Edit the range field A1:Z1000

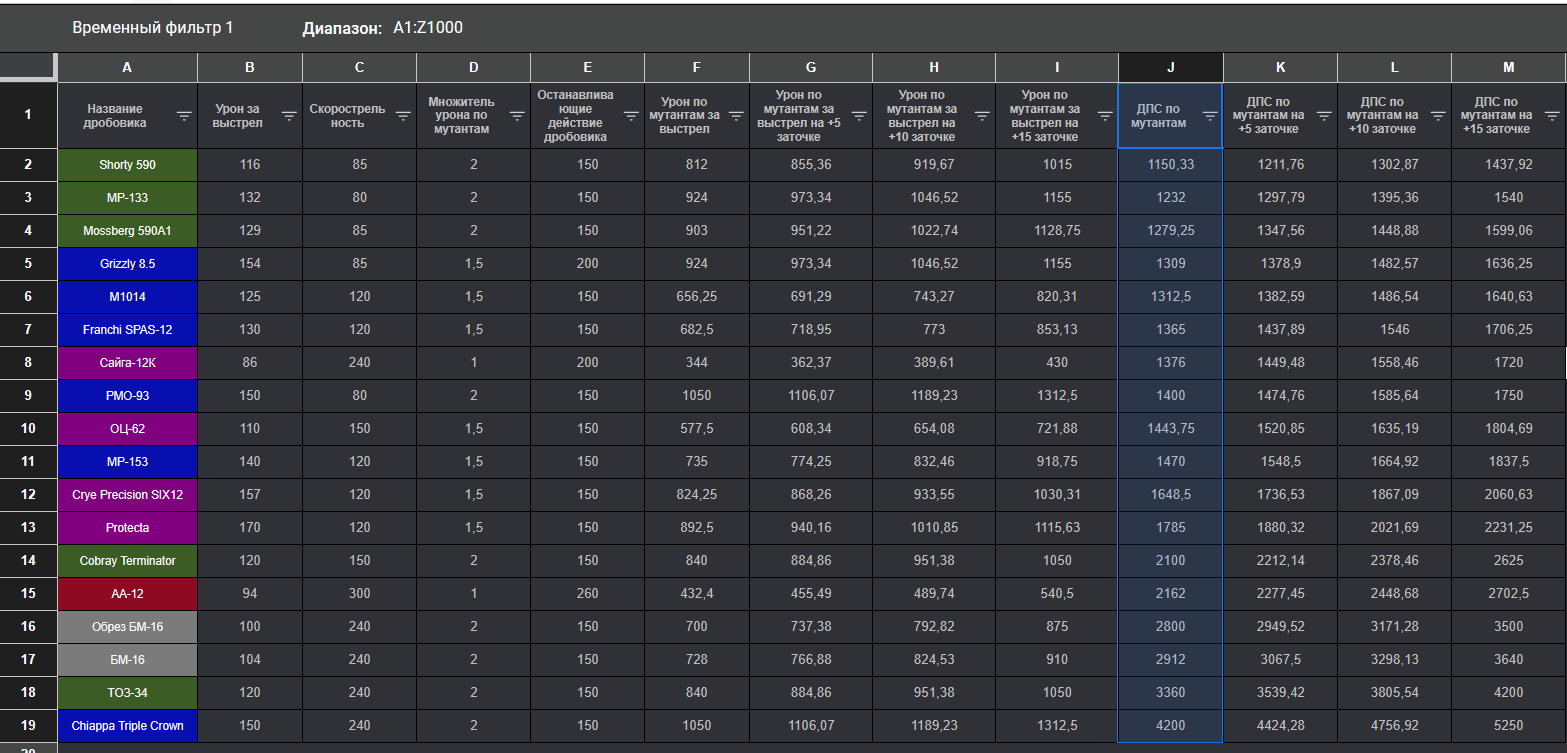[x=428, y=28]
